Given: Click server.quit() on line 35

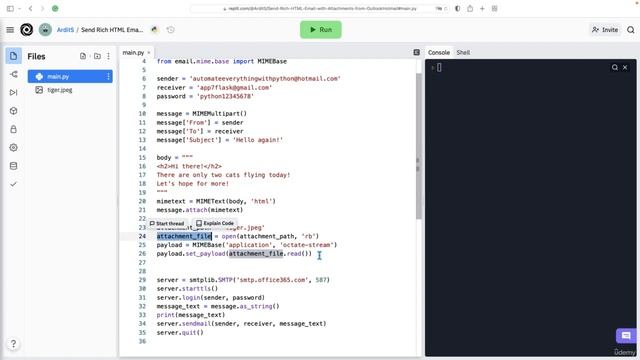Looking at the screenshot, I should click(x=180, y=333).
